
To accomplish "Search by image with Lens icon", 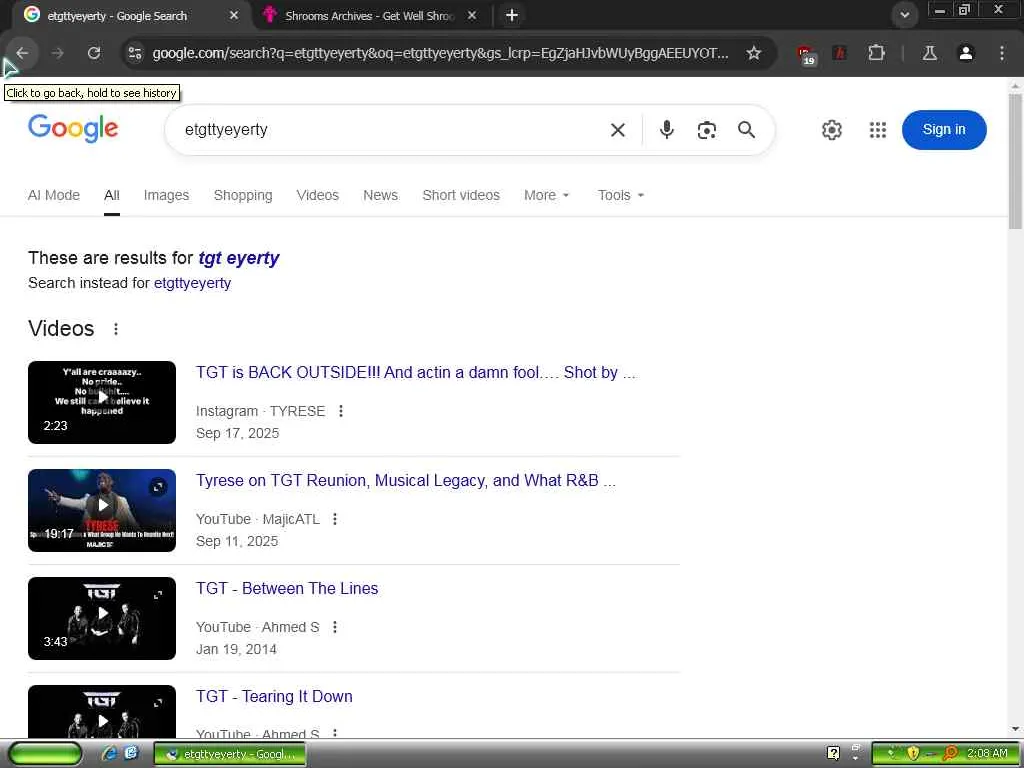I will click(707, 130).
